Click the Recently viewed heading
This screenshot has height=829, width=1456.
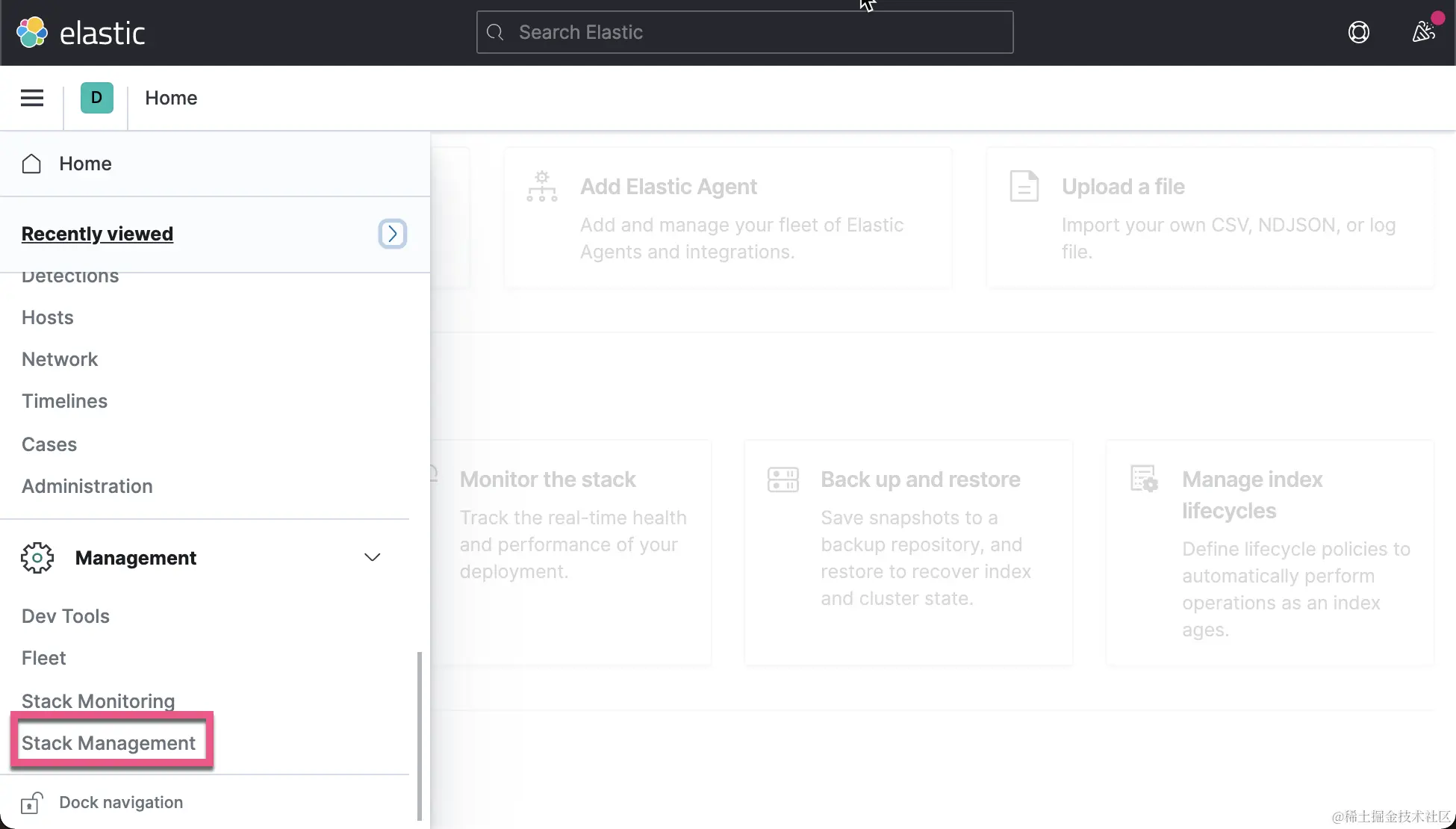point(97,234)
